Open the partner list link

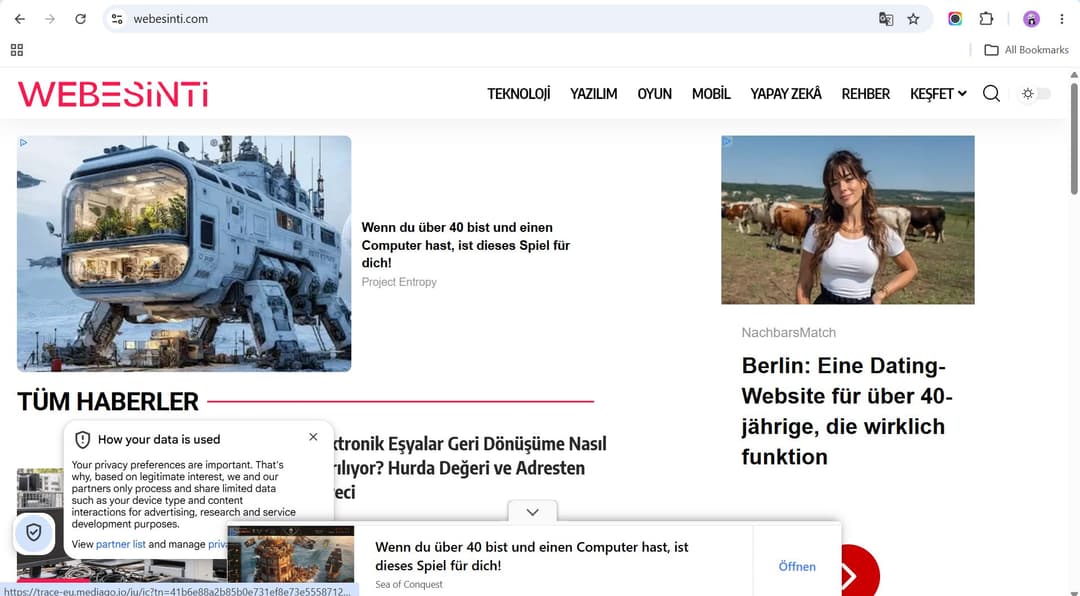click(x=121, y=544)
